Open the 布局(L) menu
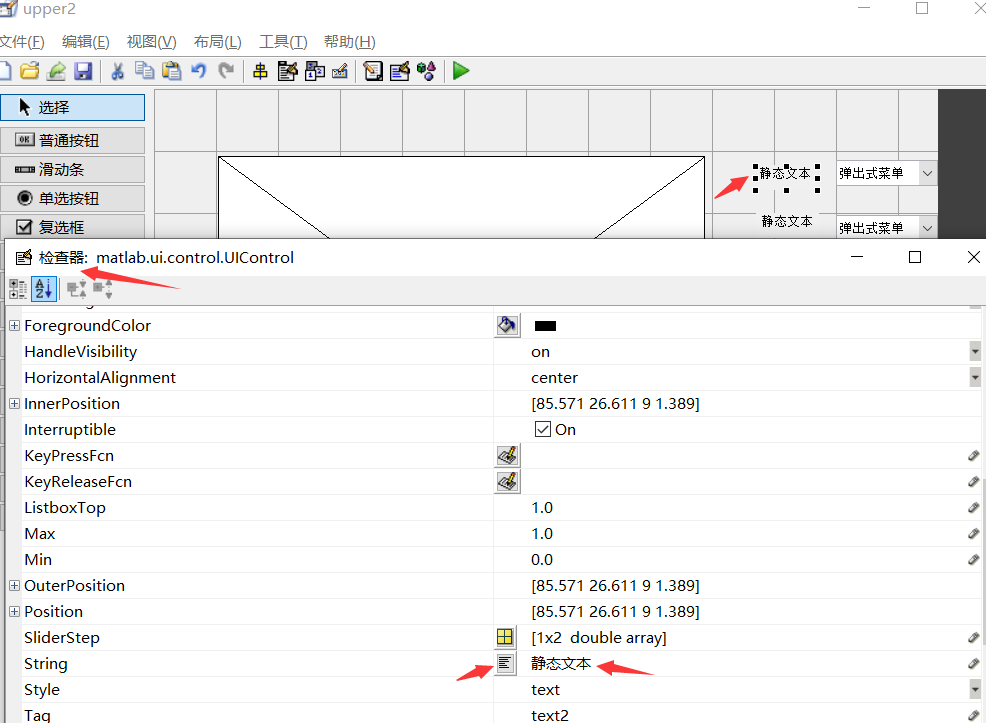The image size is (986, 723). [218, 42]
